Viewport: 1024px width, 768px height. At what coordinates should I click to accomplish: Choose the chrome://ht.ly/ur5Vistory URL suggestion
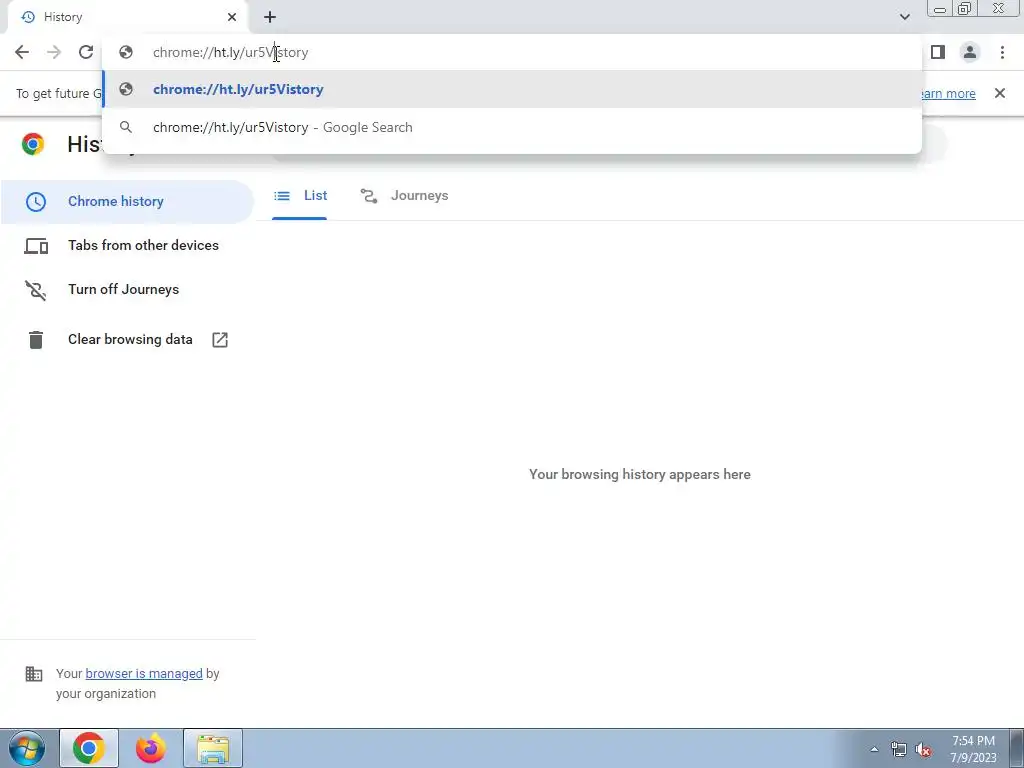(512, 89)
